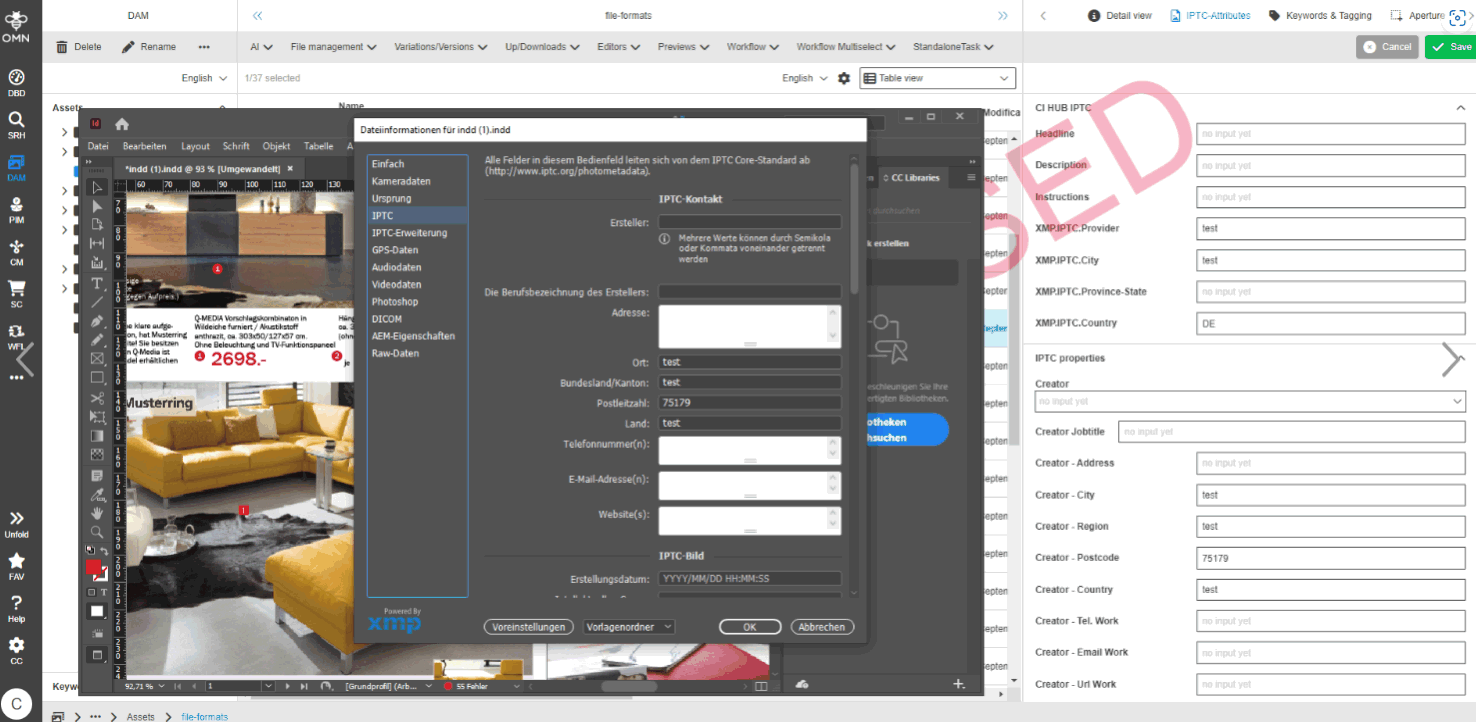Select the InDesign Type tool
Screen dimensions: 1476x722
point(97,283)
